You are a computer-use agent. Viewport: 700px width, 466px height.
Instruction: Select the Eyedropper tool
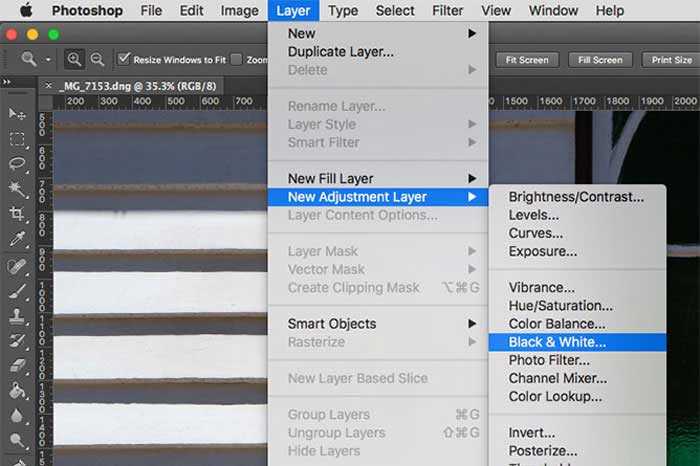pyautogui.click(x=17, y=239)
